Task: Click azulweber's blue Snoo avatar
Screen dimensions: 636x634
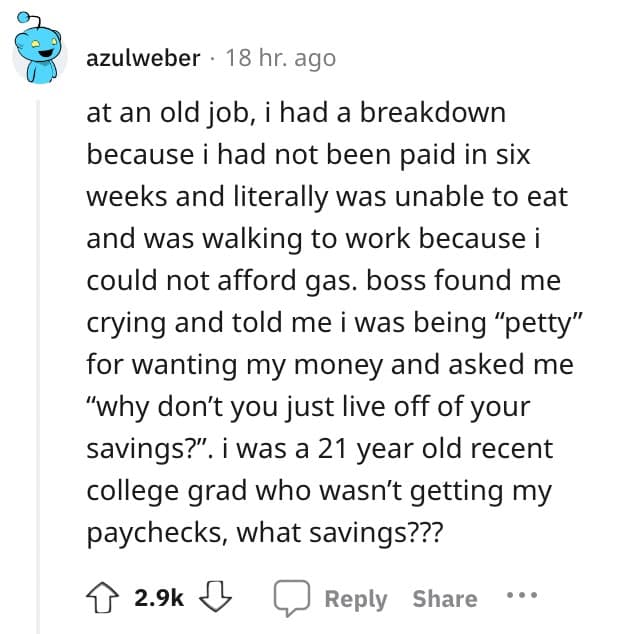Action: (39, 54)
